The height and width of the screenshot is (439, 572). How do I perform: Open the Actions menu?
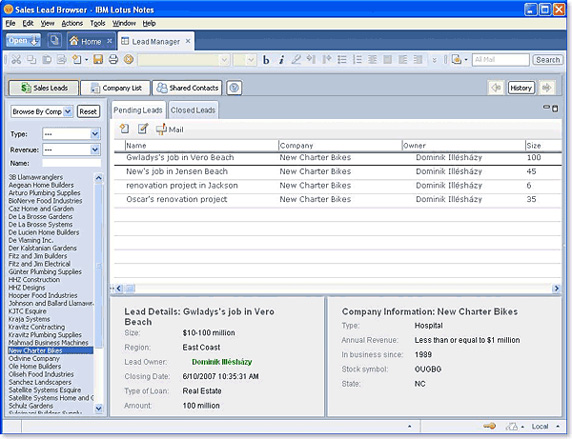(72, 23)
